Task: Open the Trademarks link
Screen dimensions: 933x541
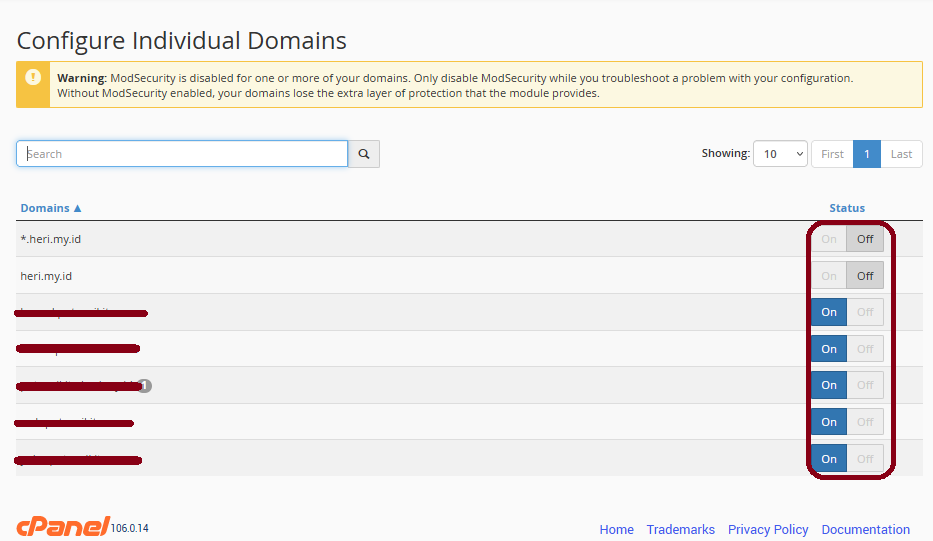Action: [680, 530]
